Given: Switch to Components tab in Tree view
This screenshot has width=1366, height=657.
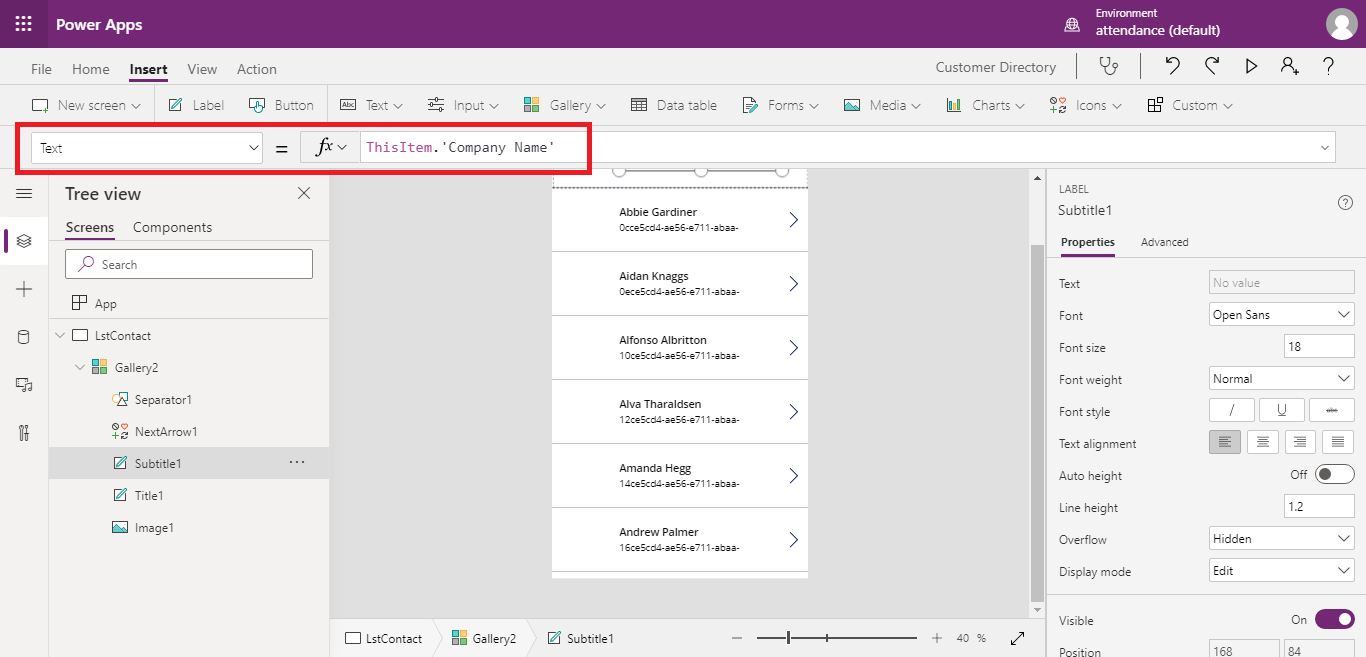Looking at the screenshot, I should pos(172,227).
